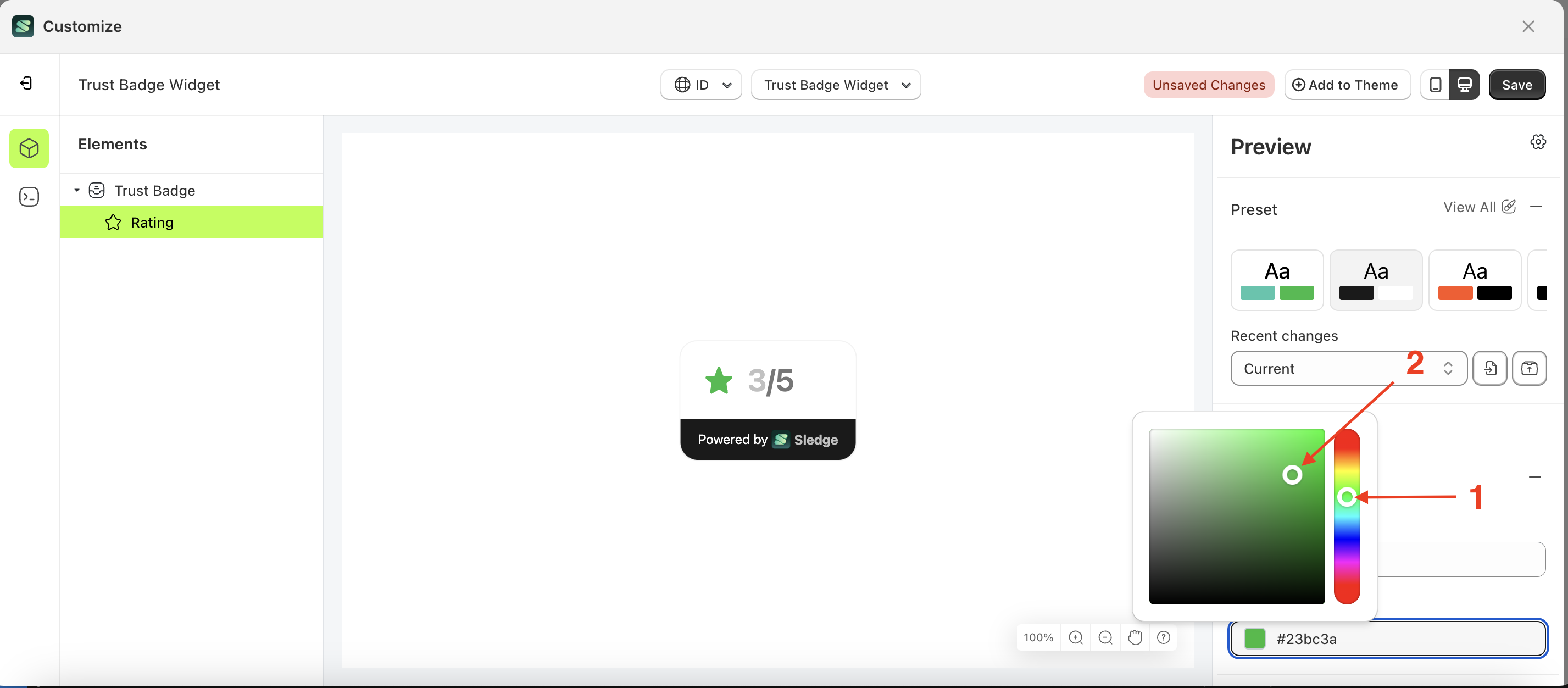The width and height of the screenshot is (1568, 688).
Task: Click the Add to Theme button
Action: pos(1347,85)
